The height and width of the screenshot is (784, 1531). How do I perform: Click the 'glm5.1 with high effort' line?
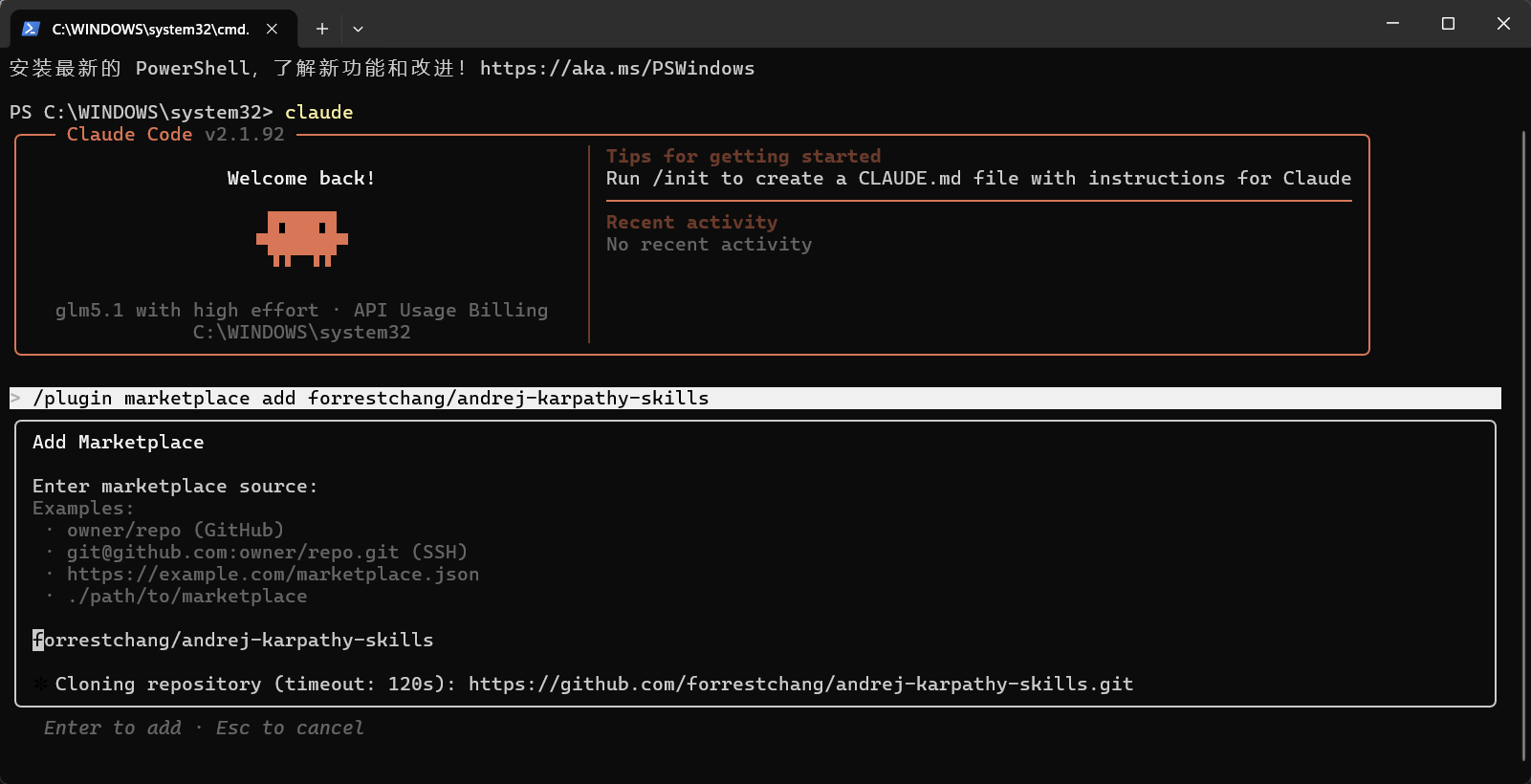[x=301, y=310]
